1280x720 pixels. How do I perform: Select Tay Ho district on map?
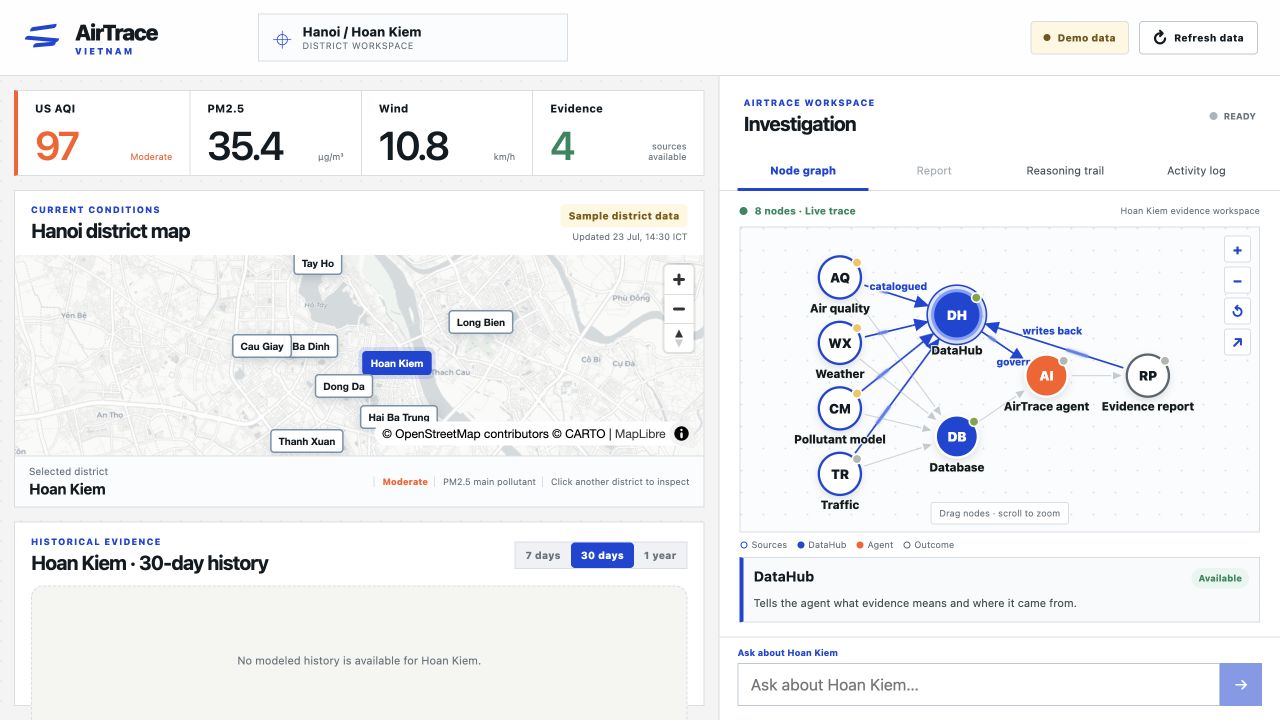(x=318, y=264)
